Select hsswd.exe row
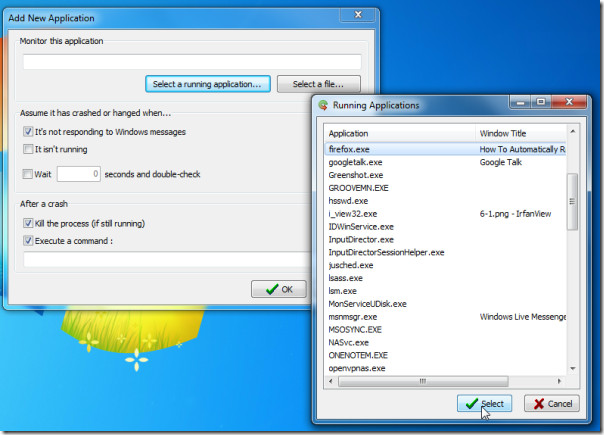Viewport: 604px width, 435px height. [x=445, y=201]
